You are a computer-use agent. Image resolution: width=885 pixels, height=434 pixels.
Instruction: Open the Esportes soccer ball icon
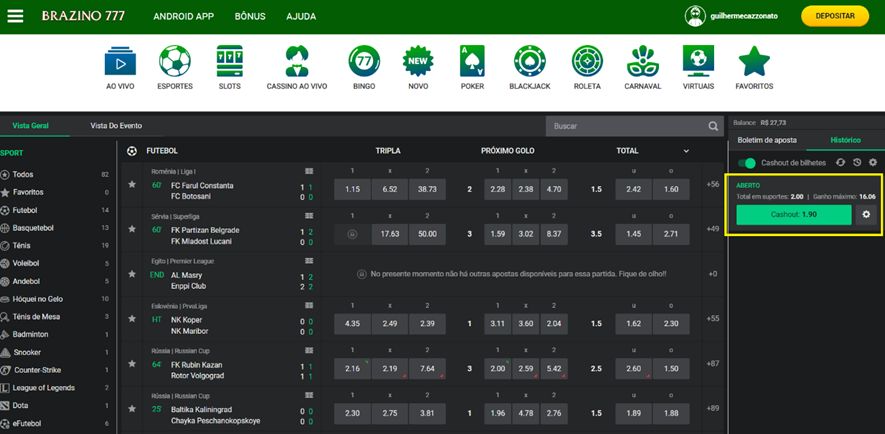click(175, 61)
